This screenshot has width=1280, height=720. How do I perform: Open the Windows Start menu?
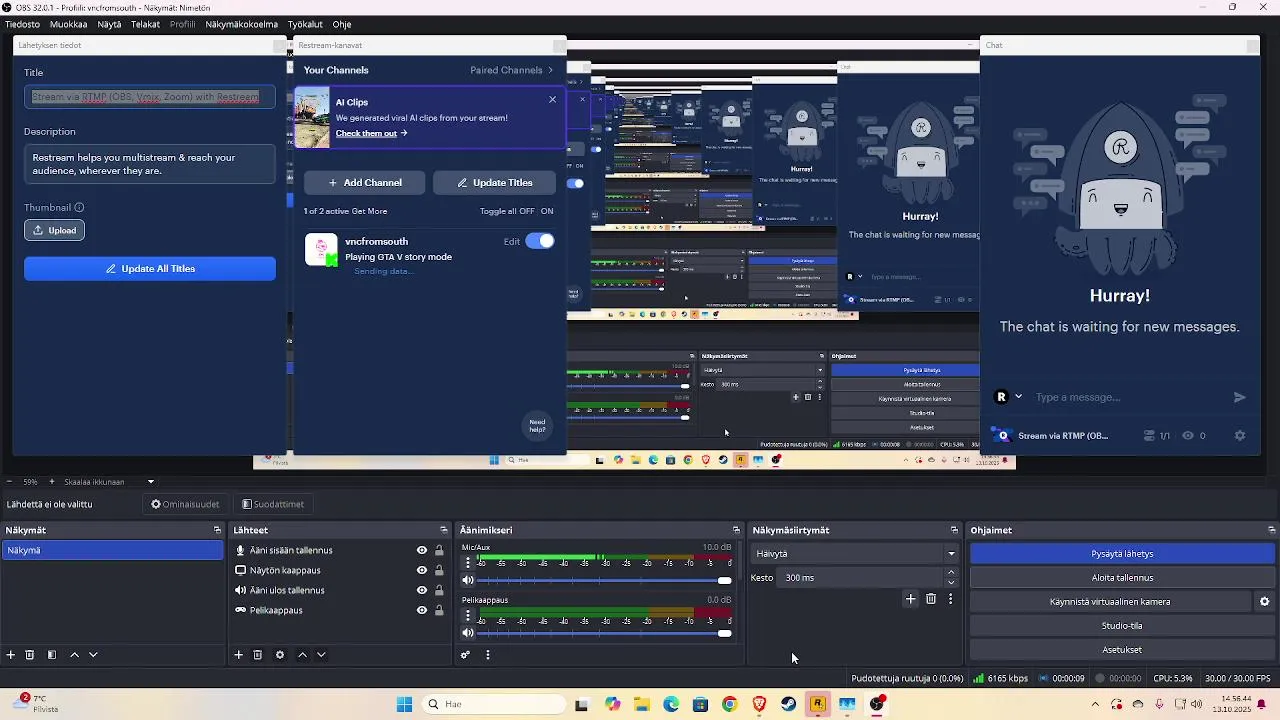pyautogui.click(x=404, y=704)
